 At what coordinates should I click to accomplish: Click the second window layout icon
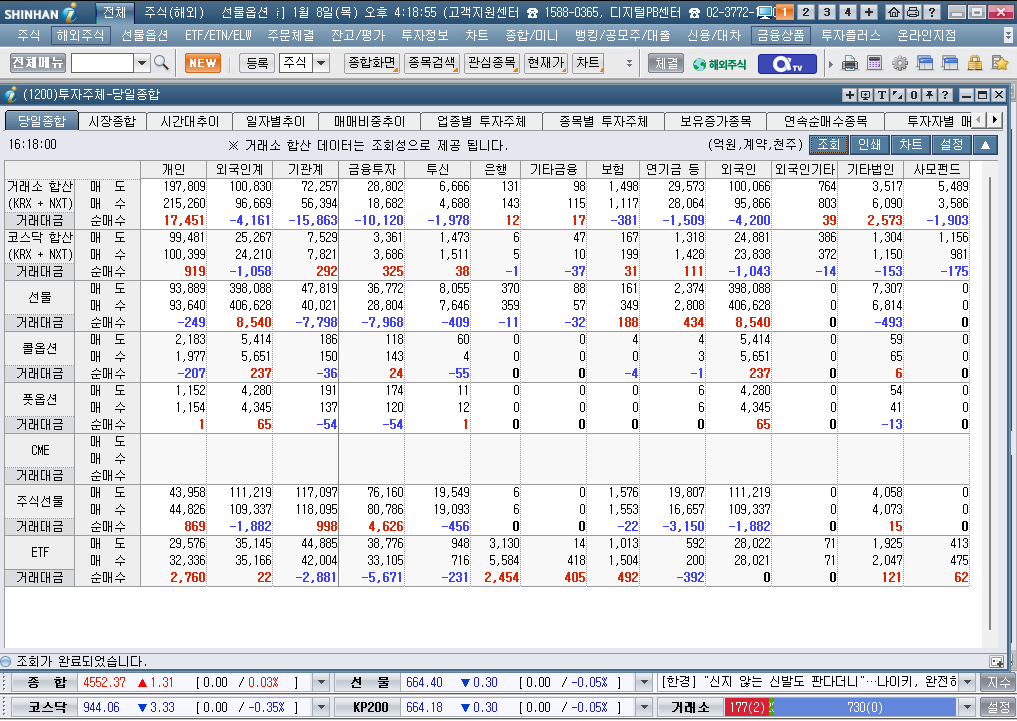click(950, 64)
